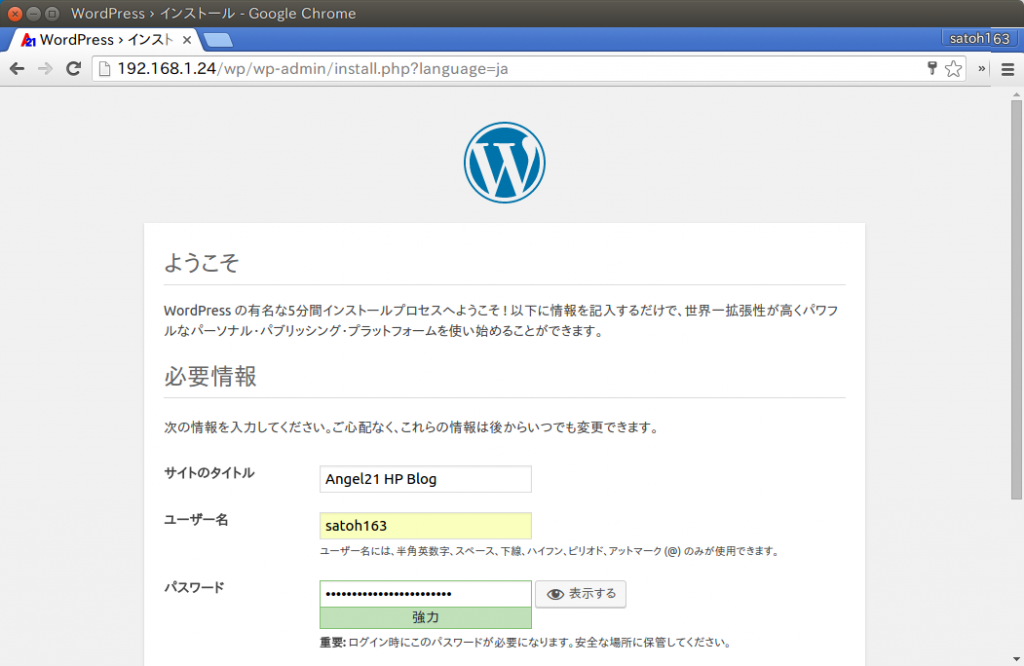Close the WordPress install tab
The width and height of the screenshot is (1024, 666).
(187, 40)
